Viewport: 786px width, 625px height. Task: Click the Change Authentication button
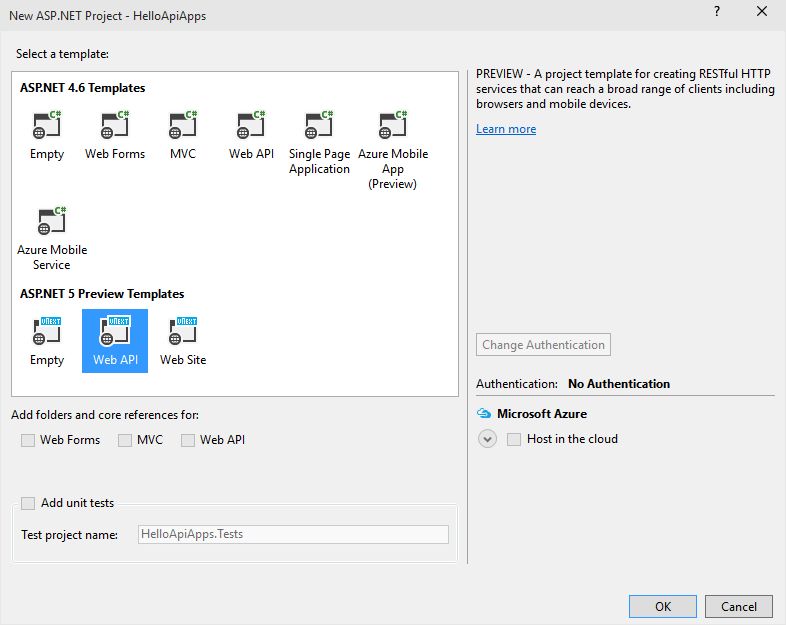point(543,345)
